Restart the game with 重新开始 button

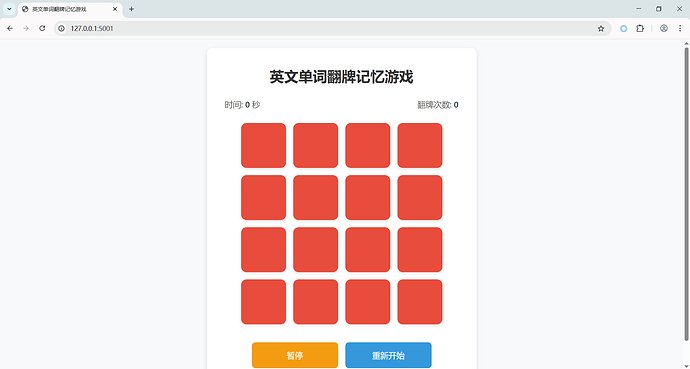(x=388, y=355)
